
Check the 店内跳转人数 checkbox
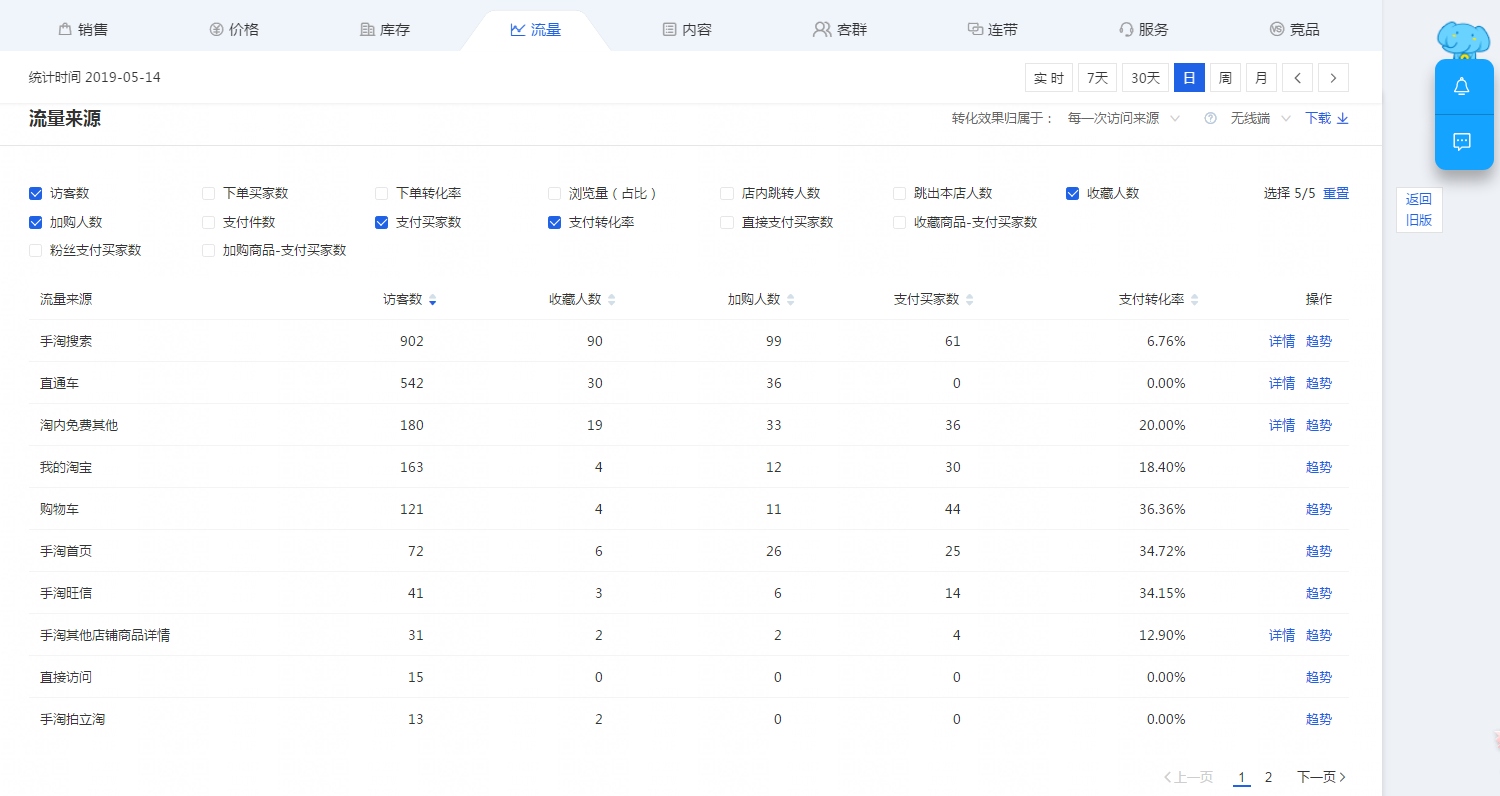click(727, 193)
